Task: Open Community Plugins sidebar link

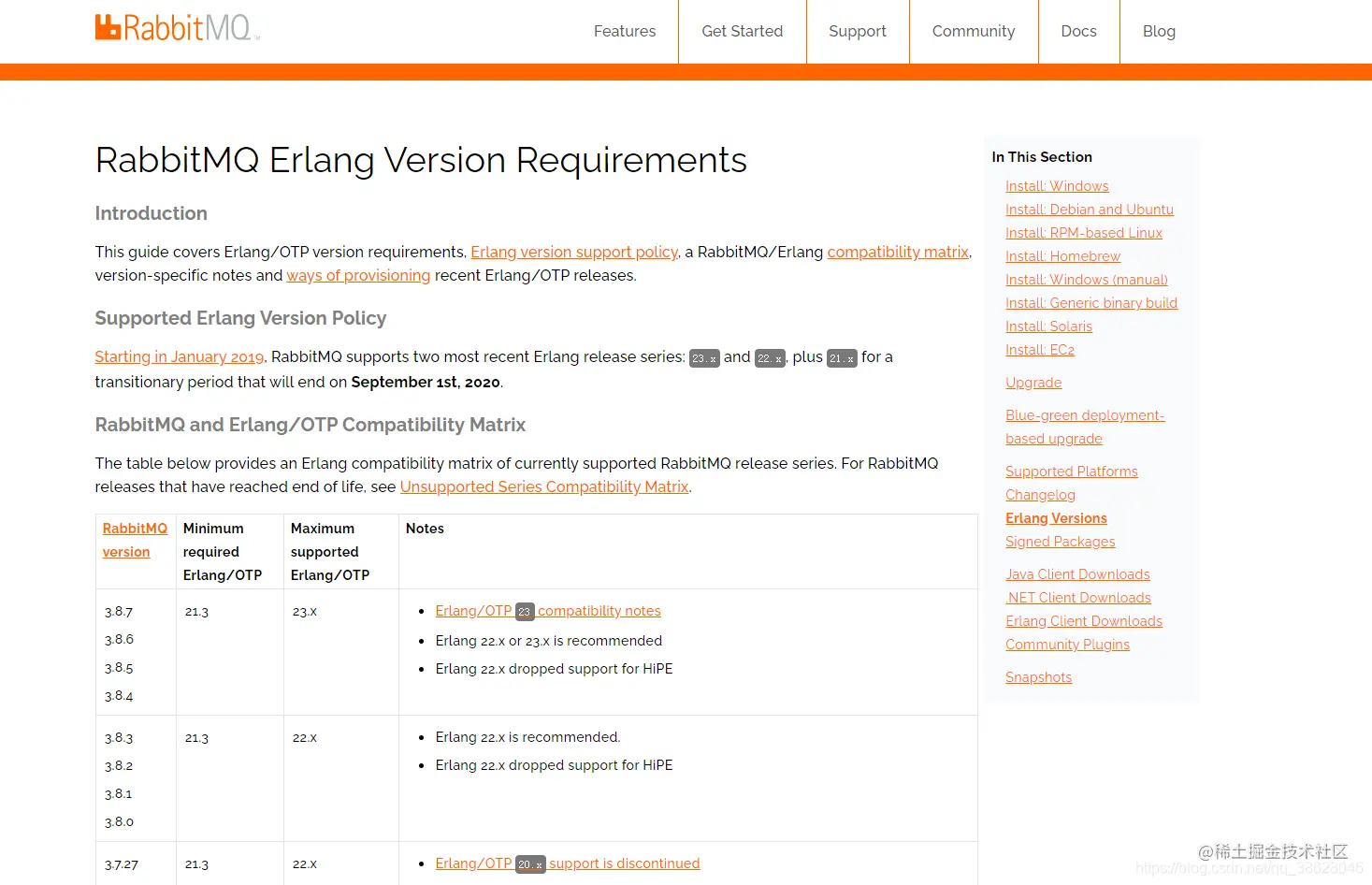Action: coord(1067,645)
